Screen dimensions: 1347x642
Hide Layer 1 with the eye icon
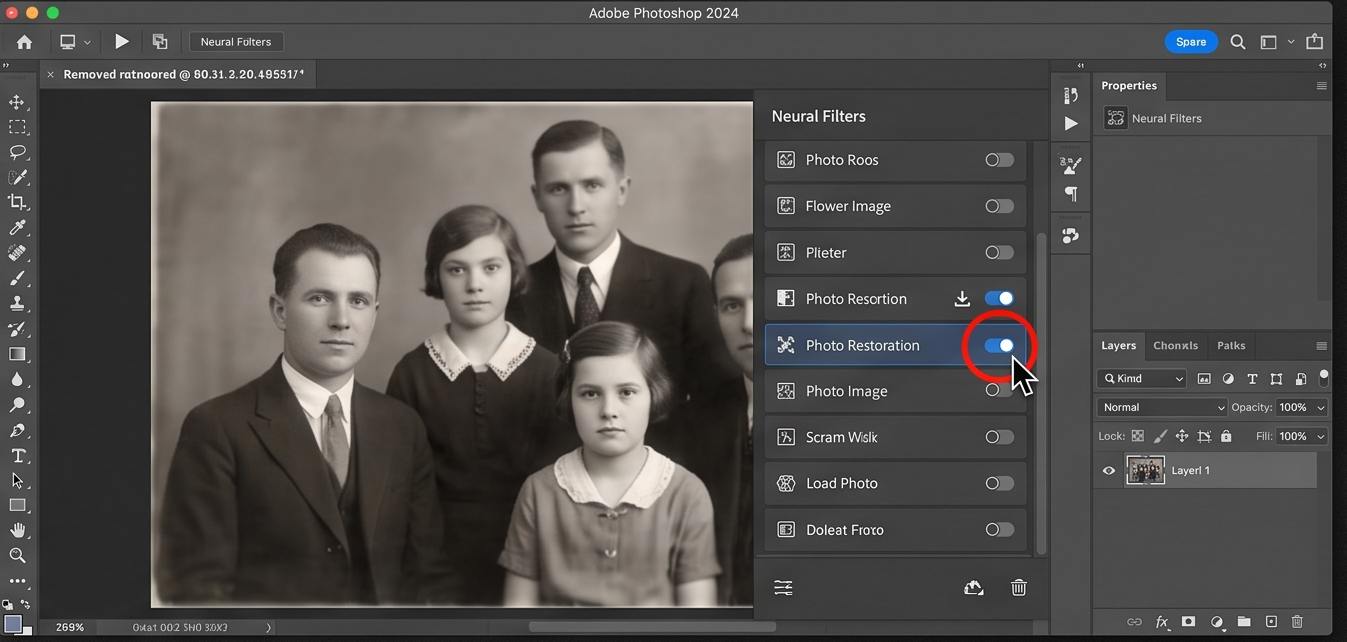[1108, 470]
